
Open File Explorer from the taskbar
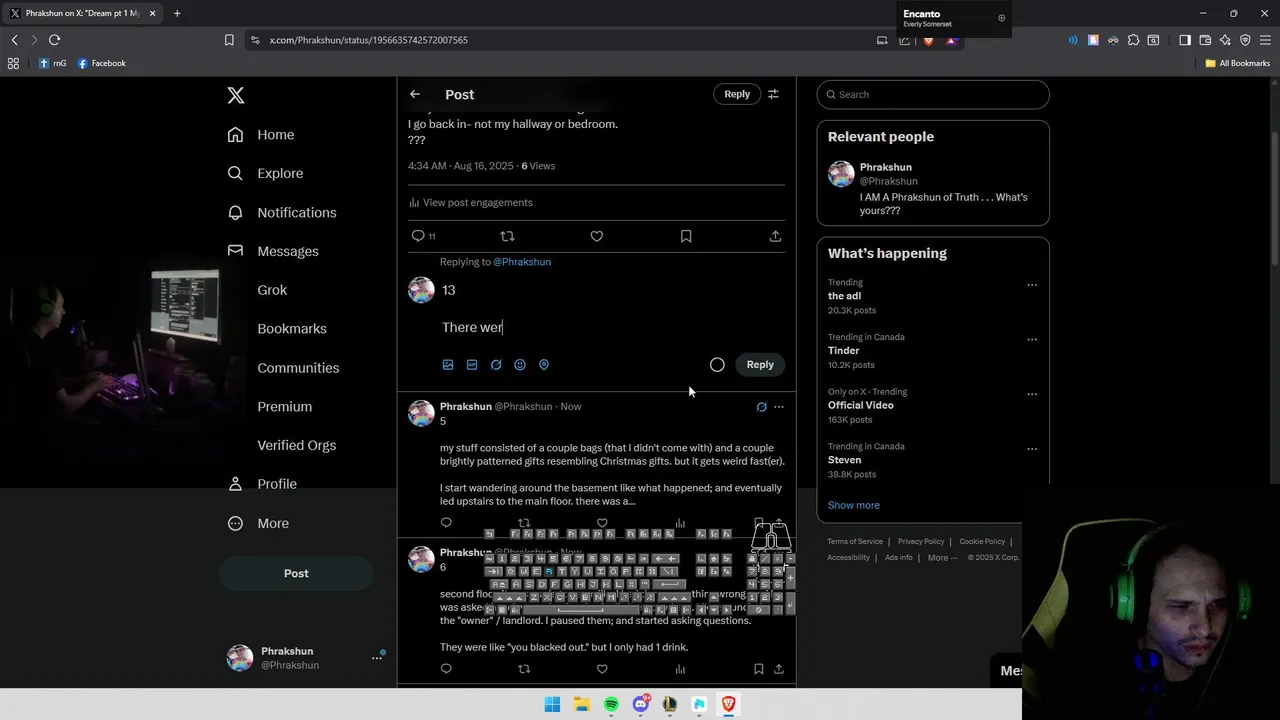[x=582, y=704]
